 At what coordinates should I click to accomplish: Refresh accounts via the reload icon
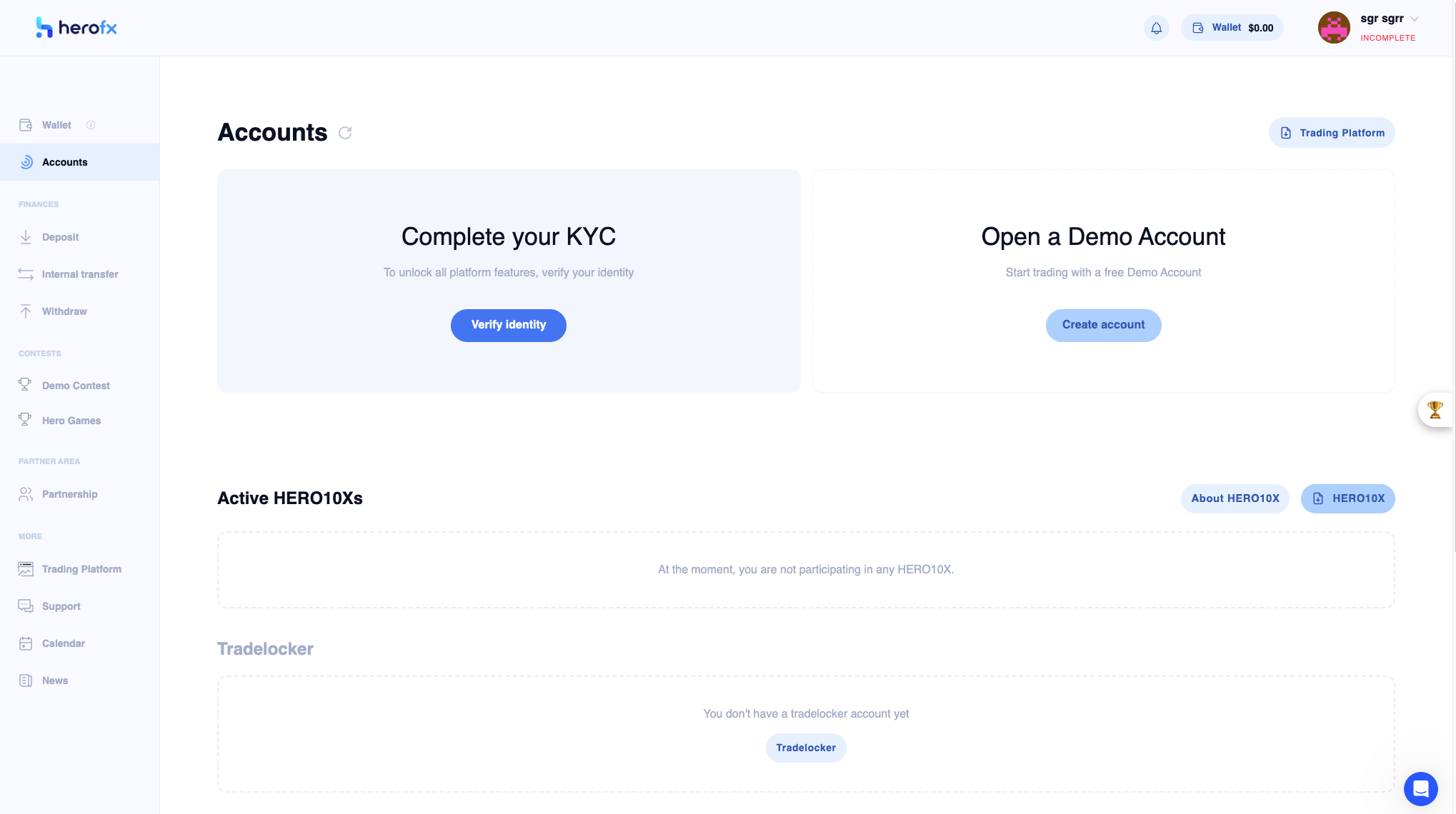345,133
